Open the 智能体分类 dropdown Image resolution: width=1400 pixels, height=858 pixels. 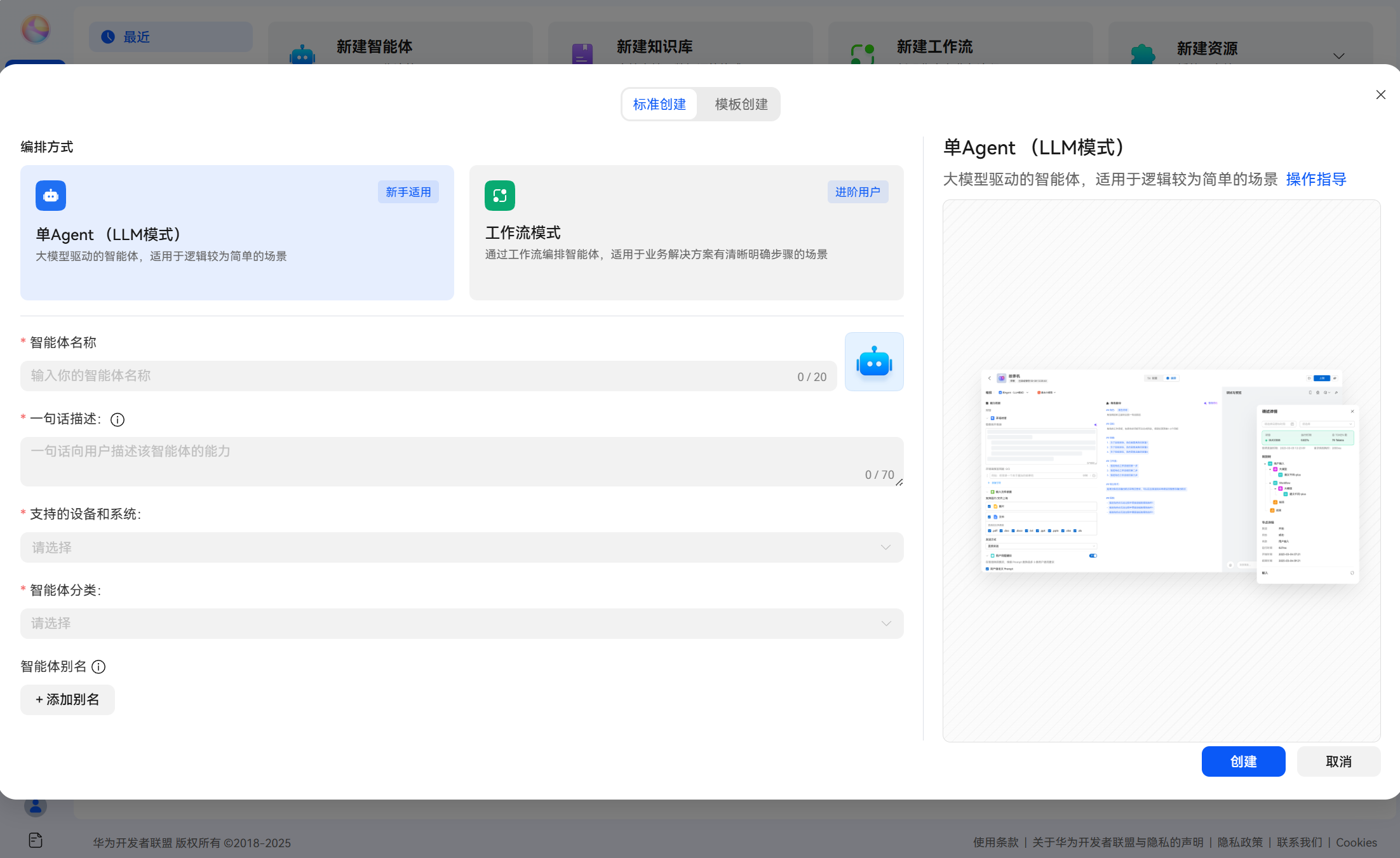462,624
